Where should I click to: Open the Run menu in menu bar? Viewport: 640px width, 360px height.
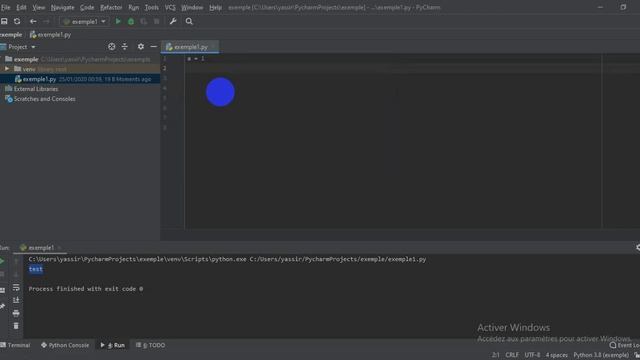click(x=133, y=7)
